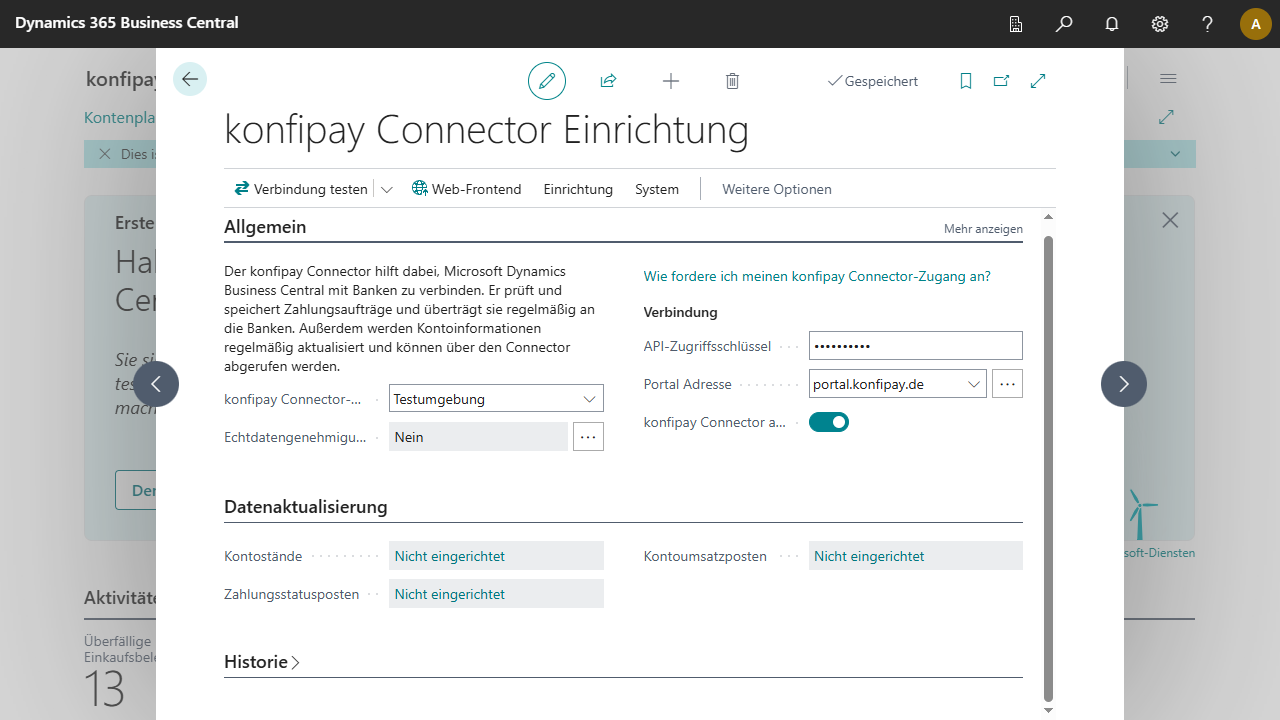The height and width of the screenshot is (720, 1280).
Task: Open the page in a new window
Action: click(x=1001, y=81)
